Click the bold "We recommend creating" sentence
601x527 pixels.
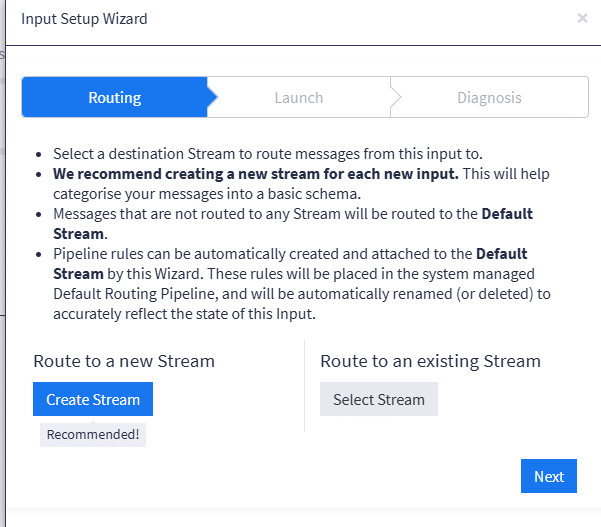coord(255,174)
